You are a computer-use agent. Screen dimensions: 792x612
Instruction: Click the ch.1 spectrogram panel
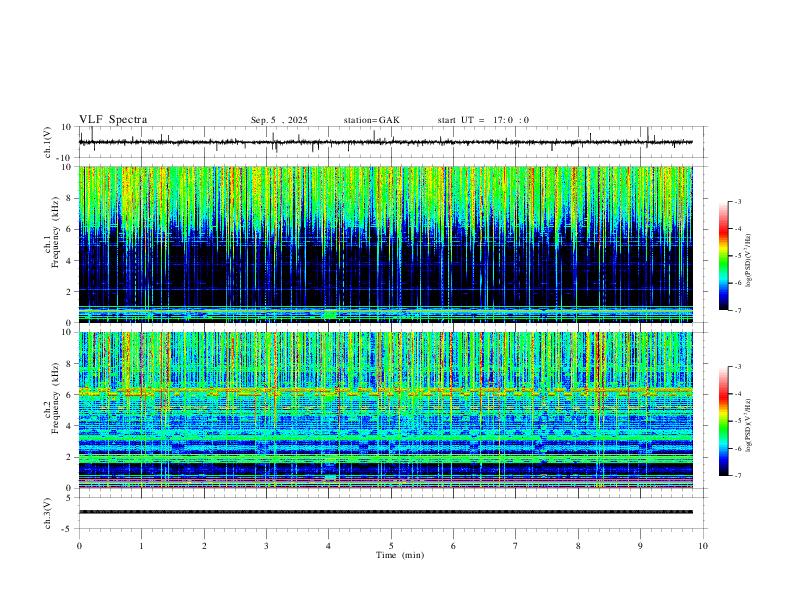point(385,244)
